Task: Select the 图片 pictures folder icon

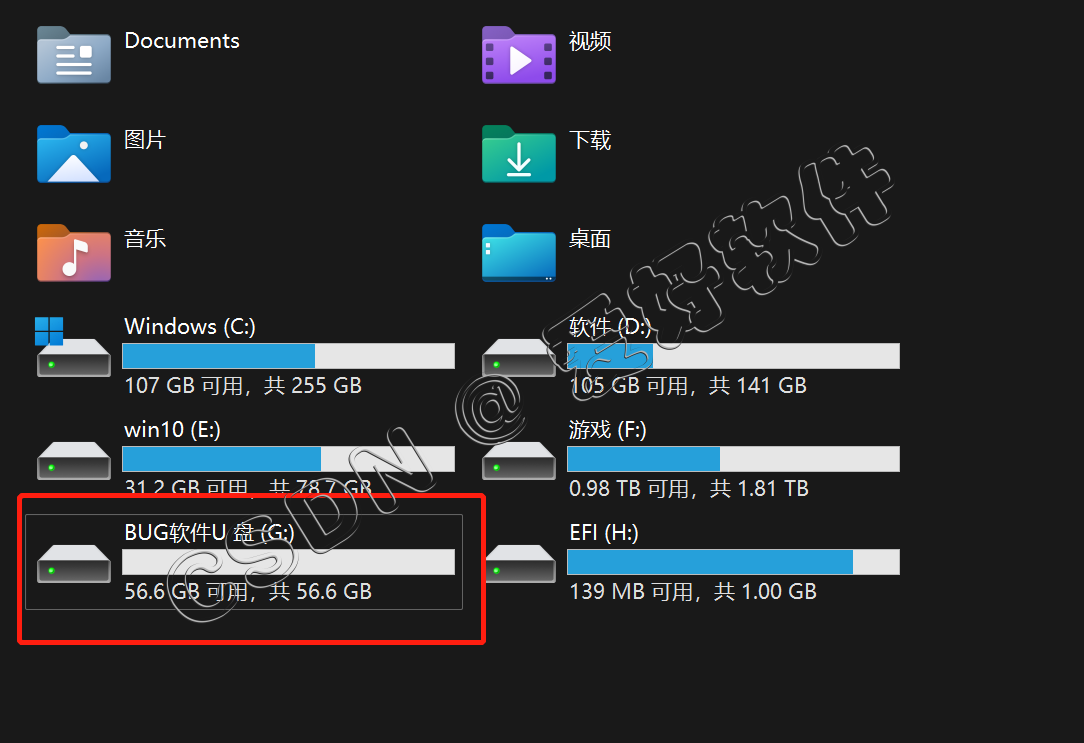Action: click(74, 154)
